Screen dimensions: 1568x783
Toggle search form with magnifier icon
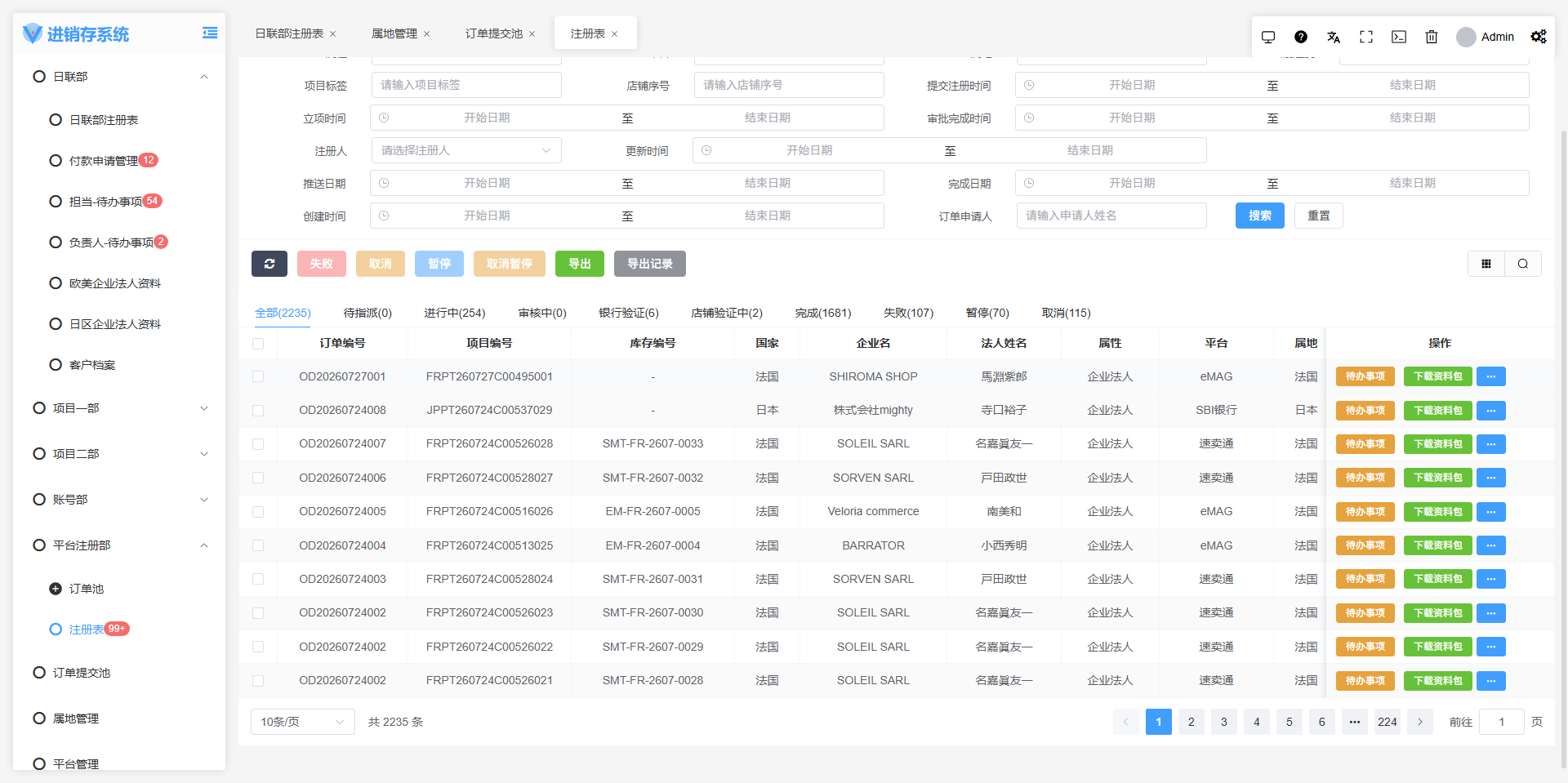pyautogui.click(x=1523, y=264)
